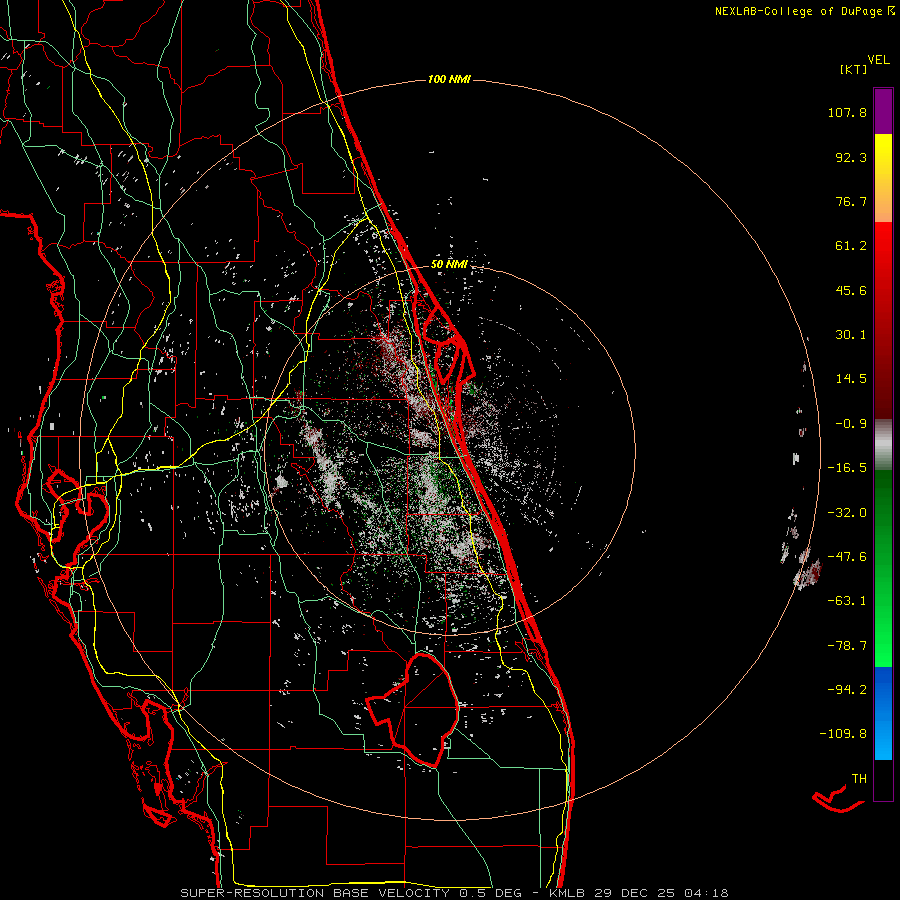900x900 pixels.
Task: Select the 45.6 velocity scale value
Action: pyautogui.click(x=851, y=290)
